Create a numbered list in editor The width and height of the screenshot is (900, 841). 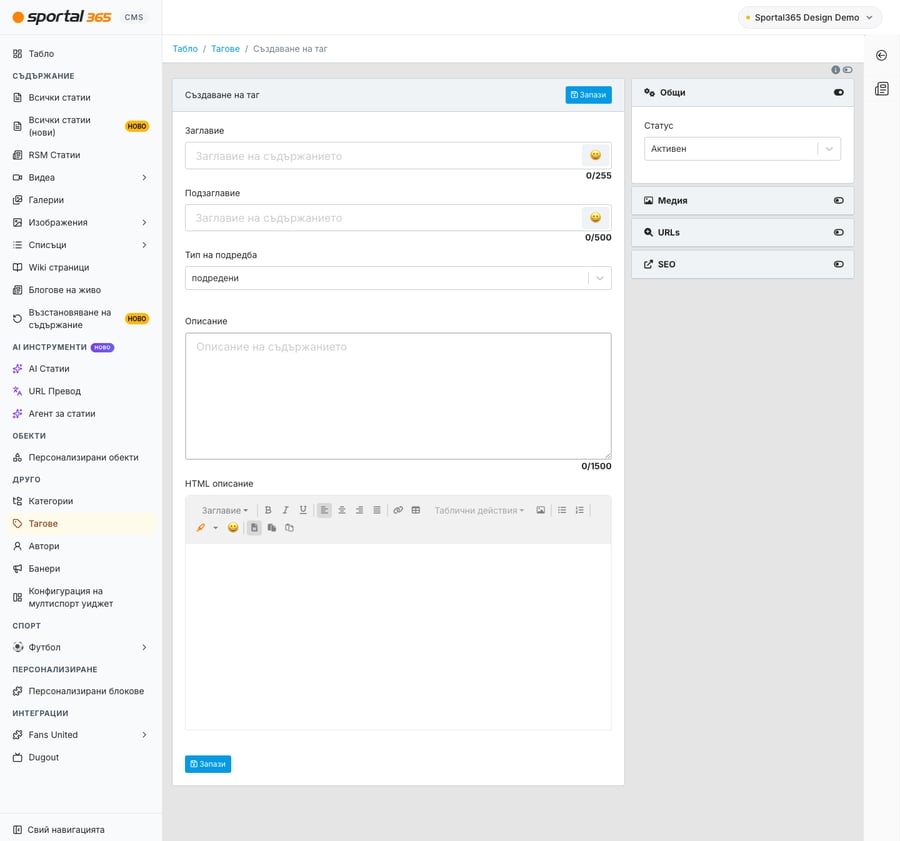point(580,510)
